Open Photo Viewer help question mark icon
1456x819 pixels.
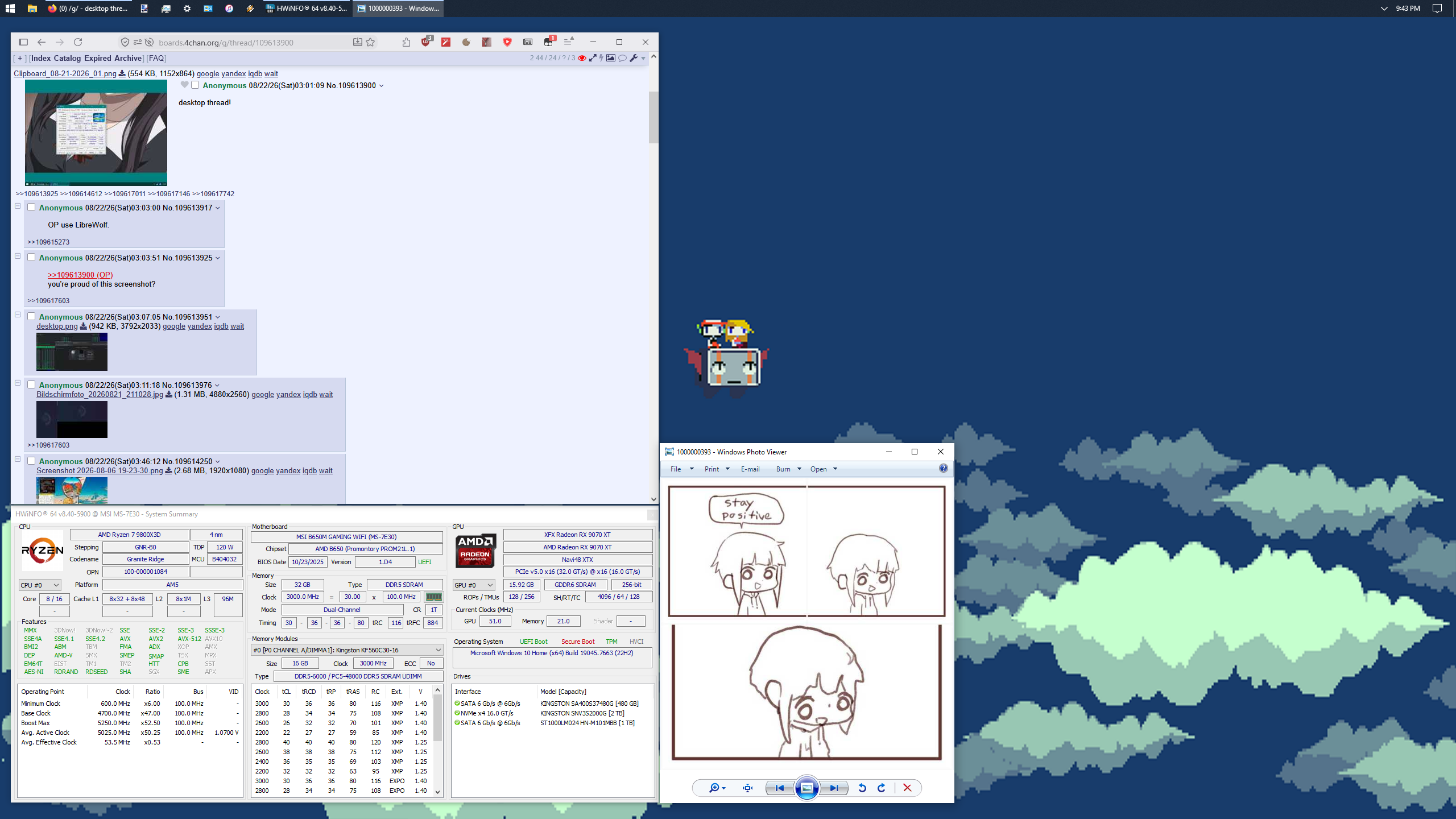click(x=943, y=469)
